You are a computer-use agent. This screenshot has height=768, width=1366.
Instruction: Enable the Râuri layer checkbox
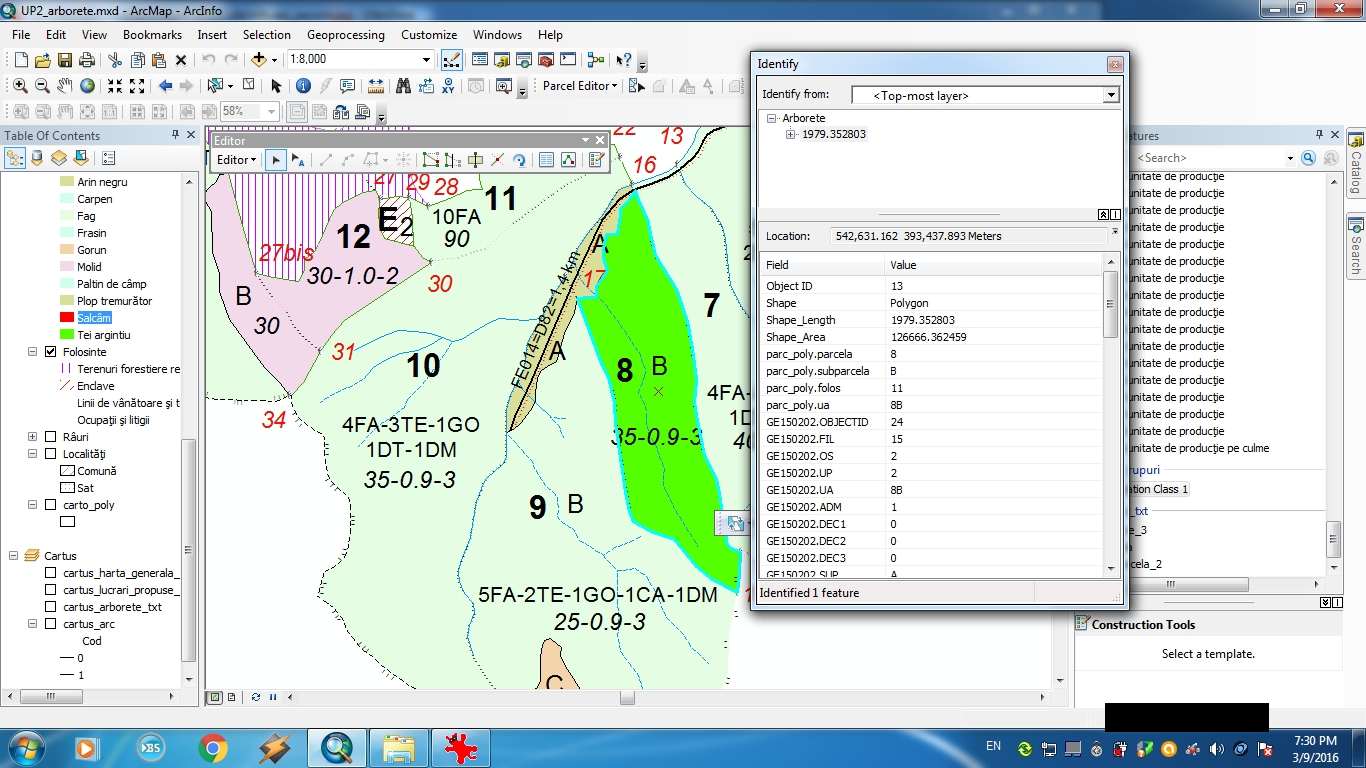coord(51,437)
